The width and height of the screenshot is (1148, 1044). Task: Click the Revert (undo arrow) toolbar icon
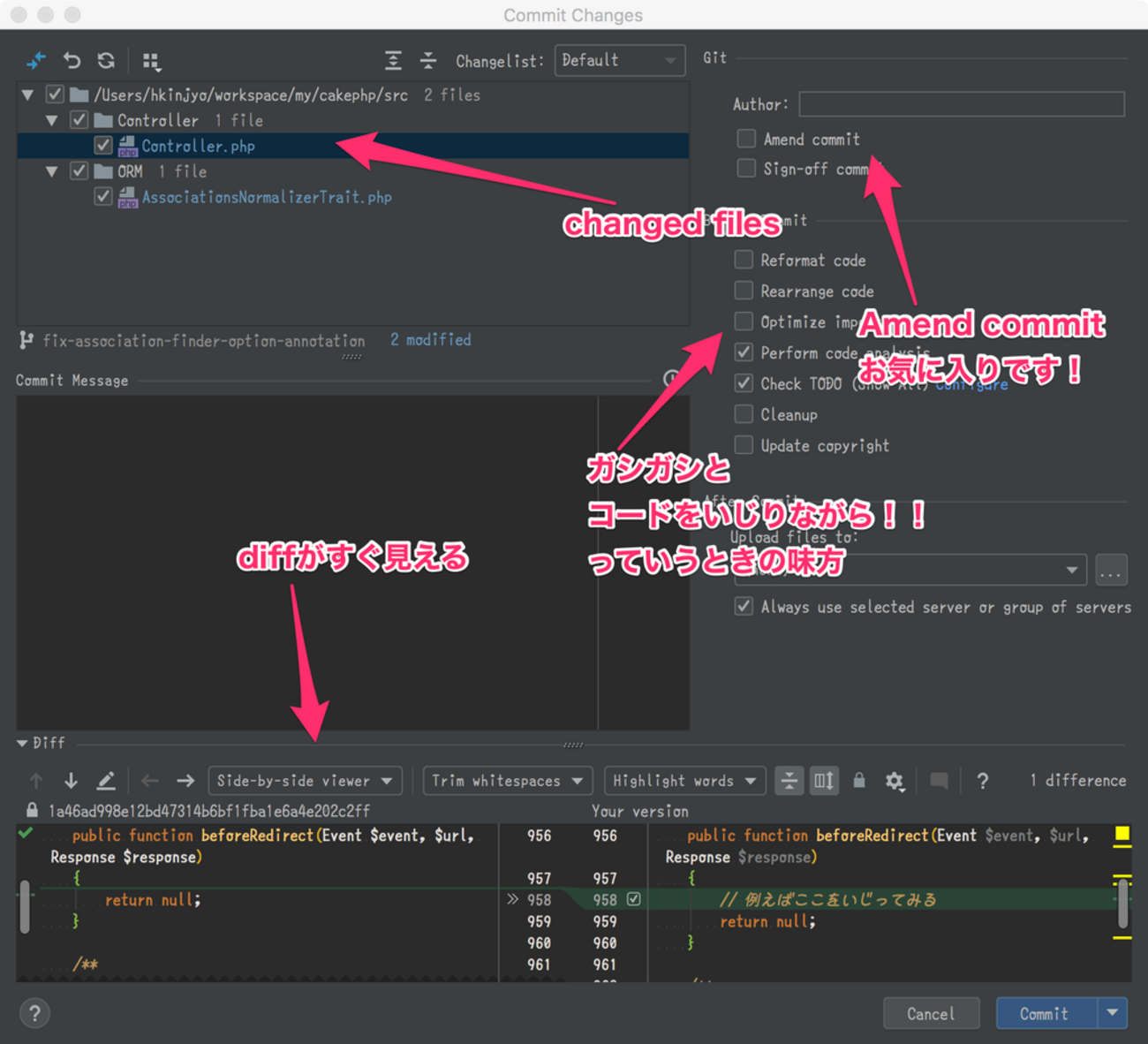pos(72,60)
